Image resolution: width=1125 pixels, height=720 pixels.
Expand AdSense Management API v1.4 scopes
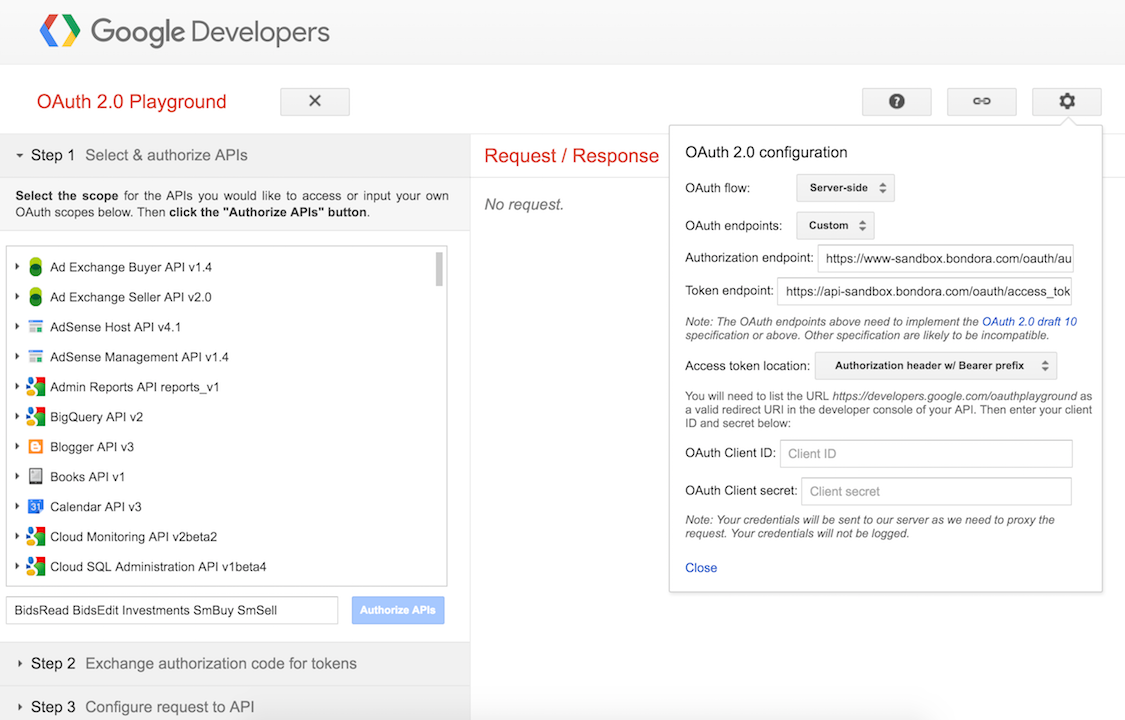click(17, 356)
